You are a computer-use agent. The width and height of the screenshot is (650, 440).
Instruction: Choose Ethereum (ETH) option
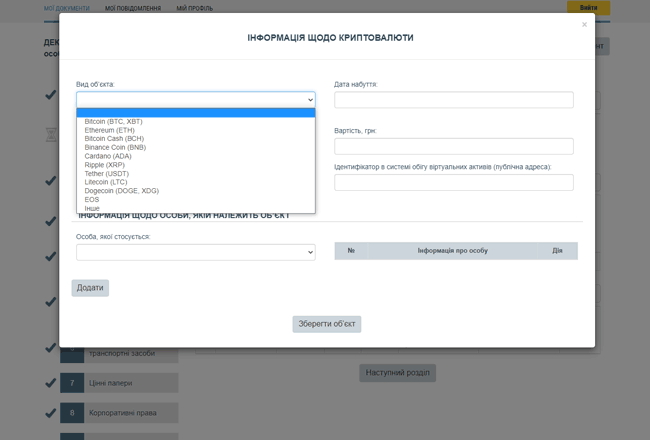109,130
